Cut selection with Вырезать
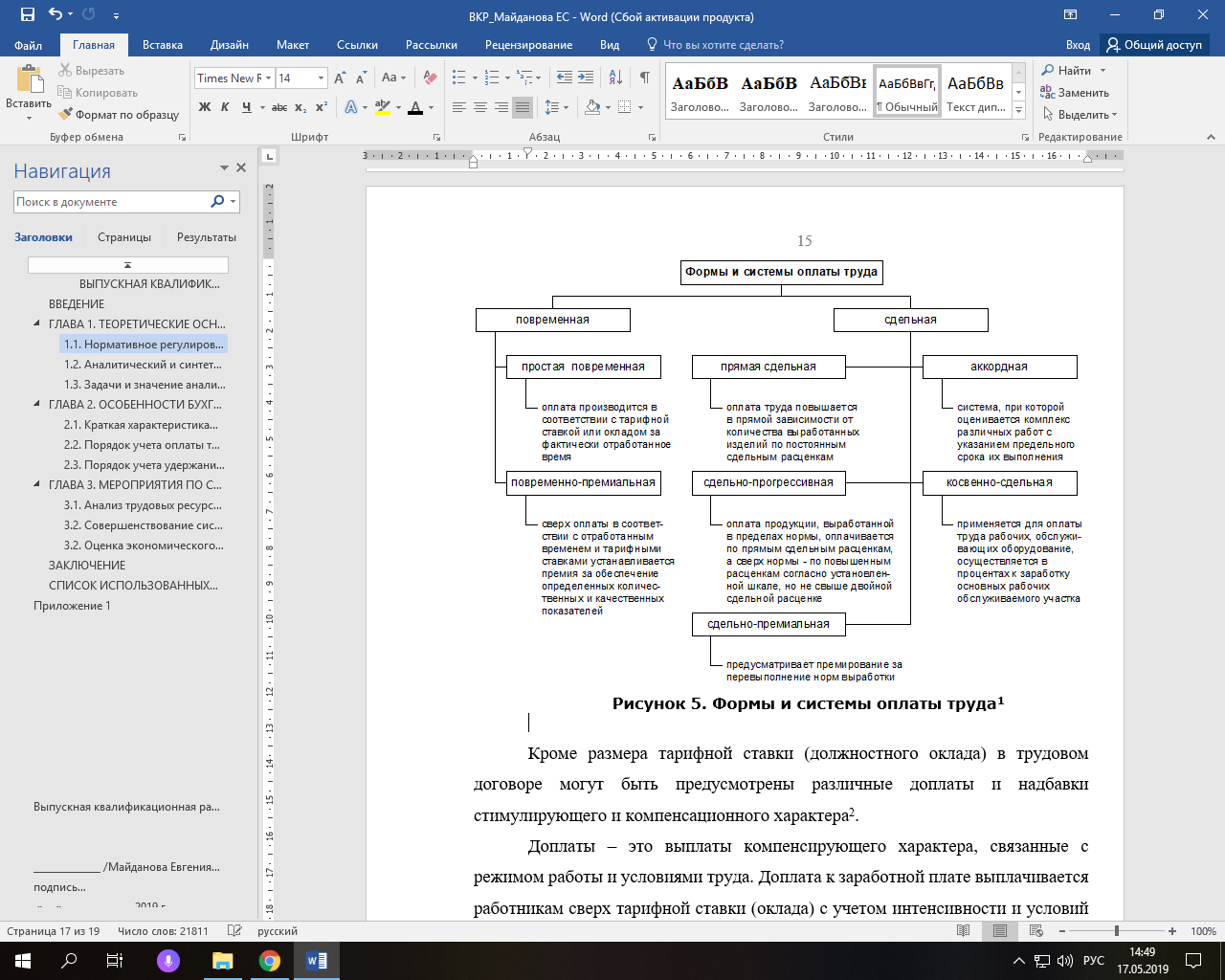The image size is (1225, 980). [91, 71]
